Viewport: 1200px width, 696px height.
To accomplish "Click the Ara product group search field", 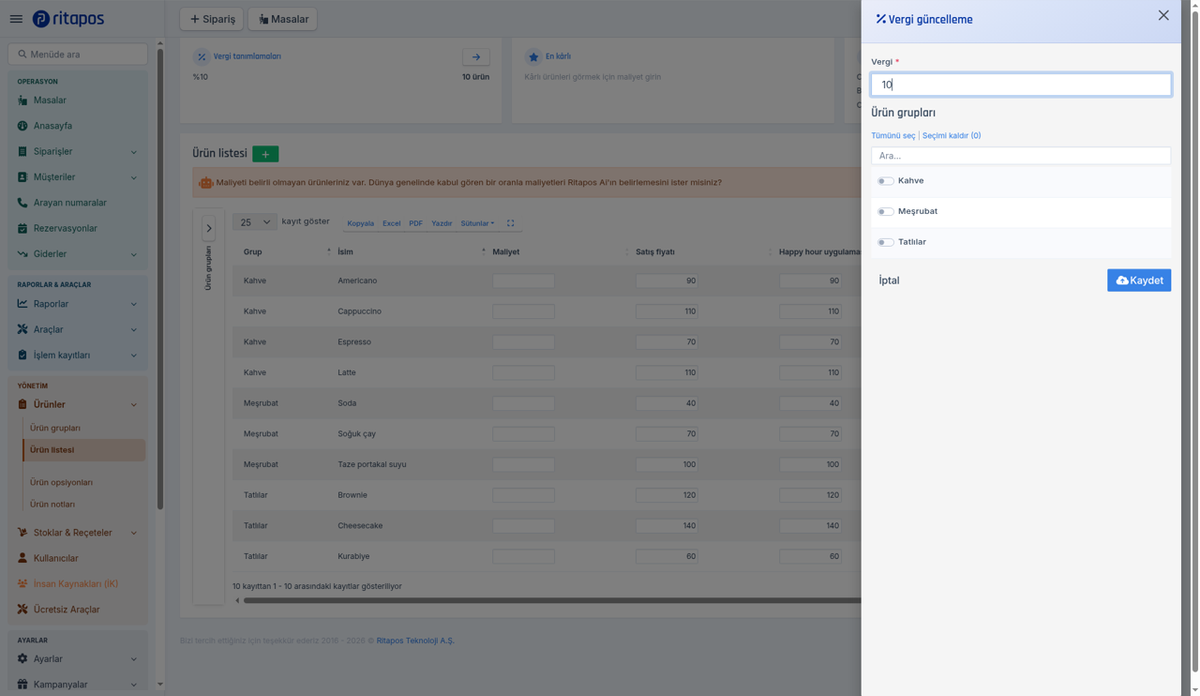I will [1021, 156].
